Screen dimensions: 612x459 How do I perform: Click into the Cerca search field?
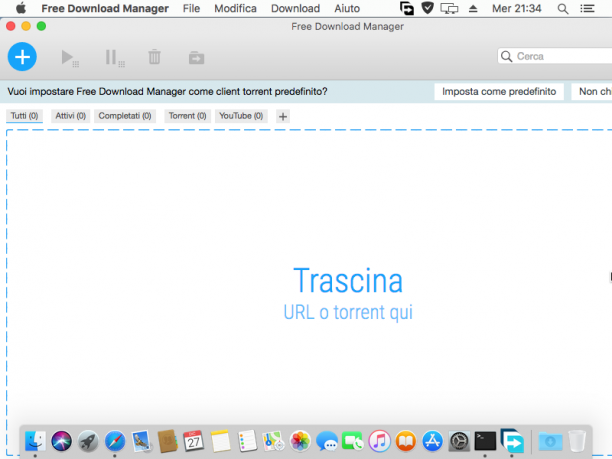[x=555, y=56]
